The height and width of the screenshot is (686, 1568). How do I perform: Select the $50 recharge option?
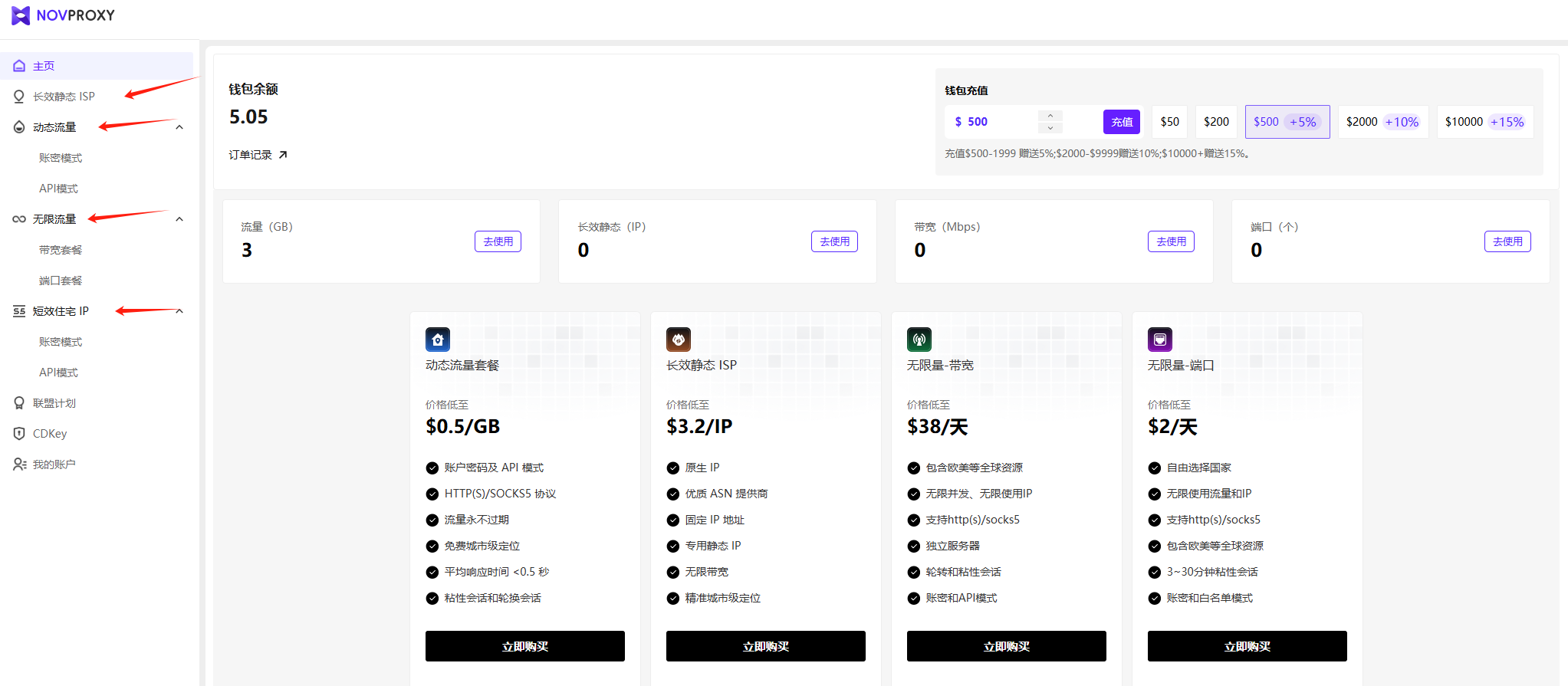pos(1169,122)
